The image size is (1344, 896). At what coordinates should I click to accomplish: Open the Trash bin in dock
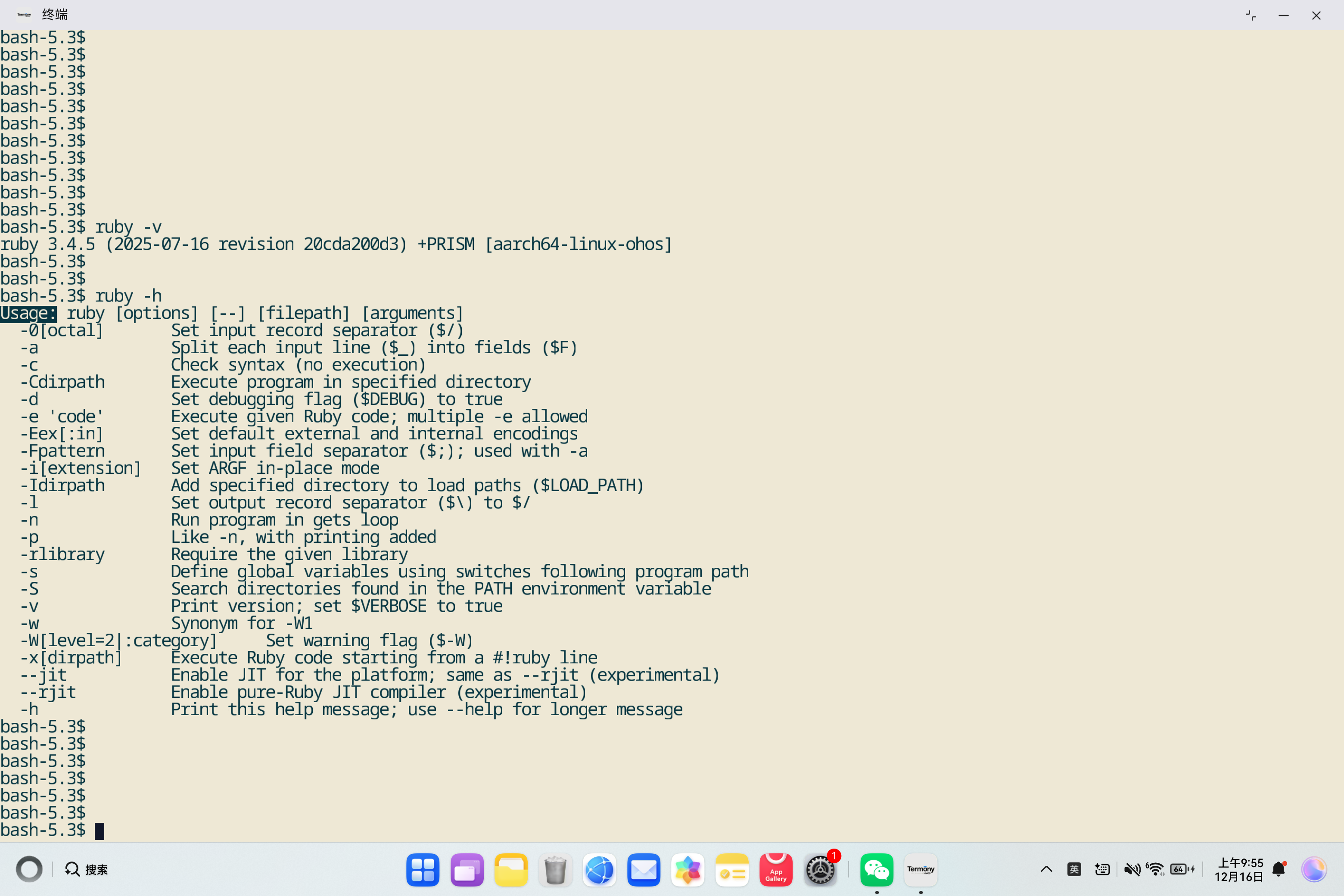point(555,870)
